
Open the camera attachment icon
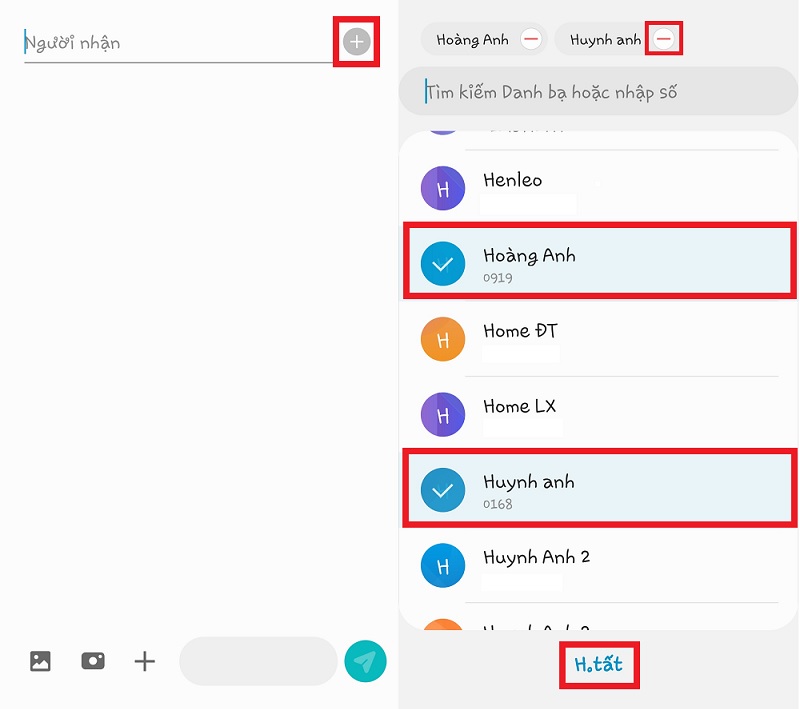coord(93,661)
